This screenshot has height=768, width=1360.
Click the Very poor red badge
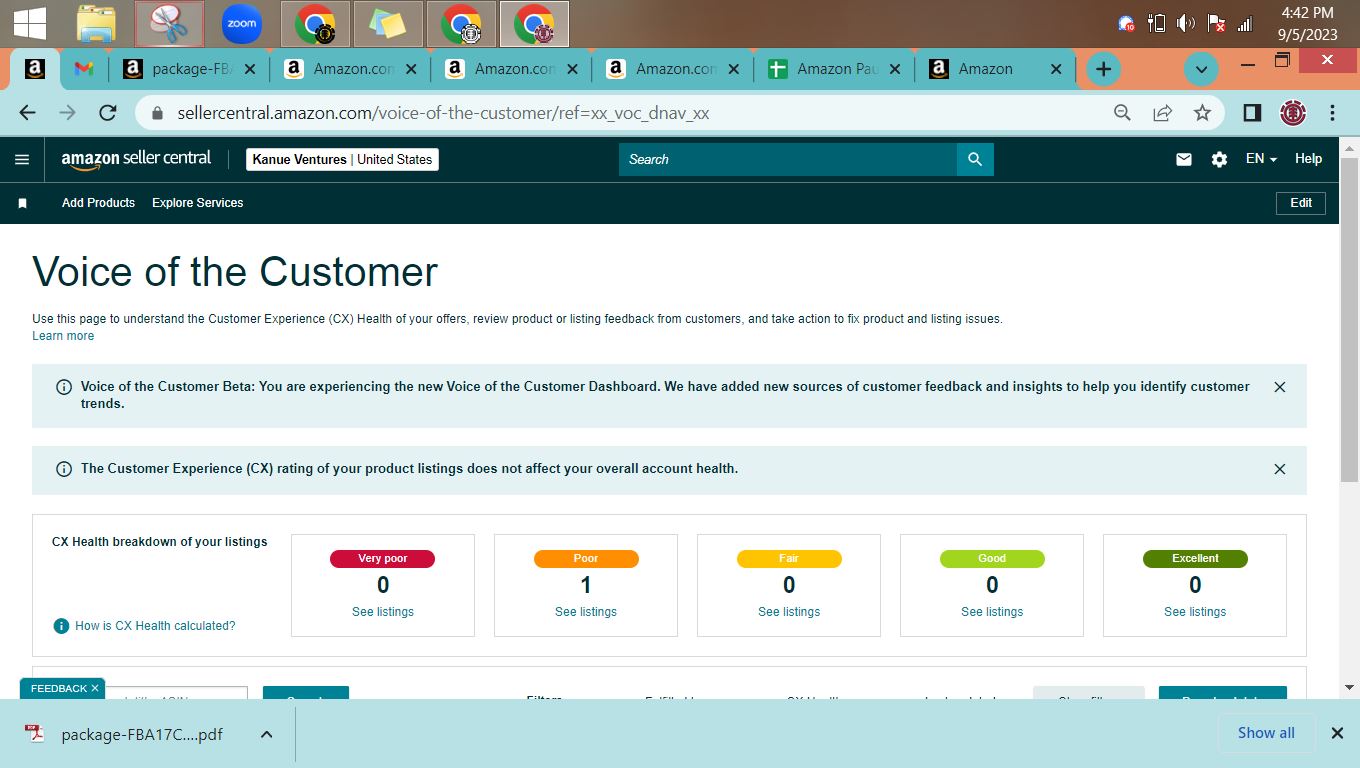(x=382, y=559)
